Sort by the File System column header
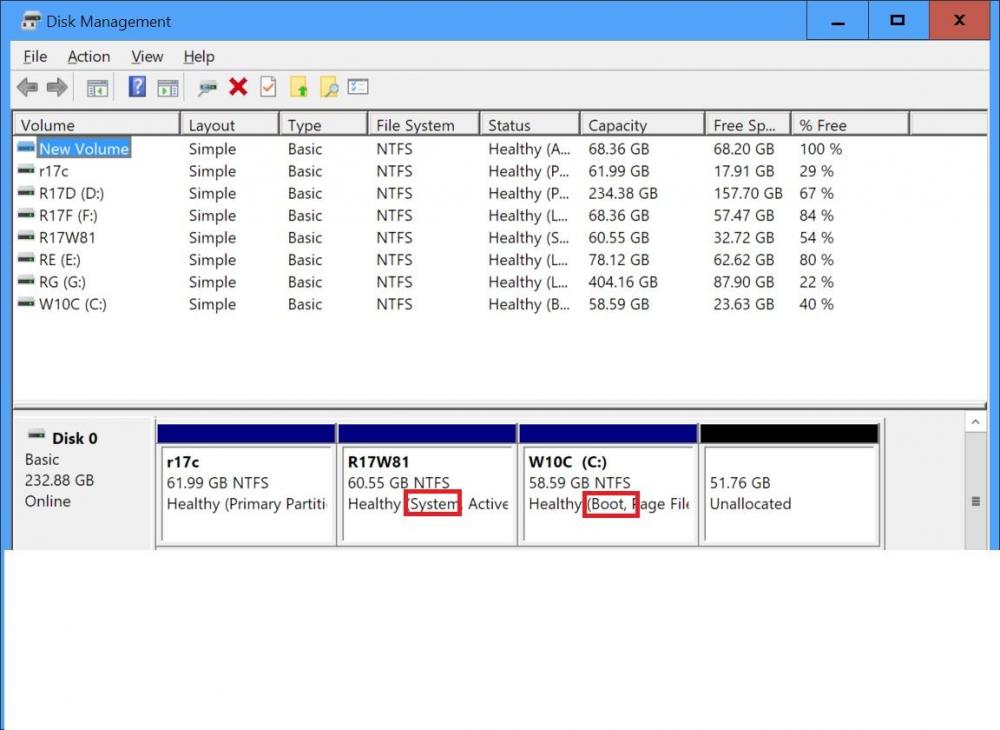 423,125
